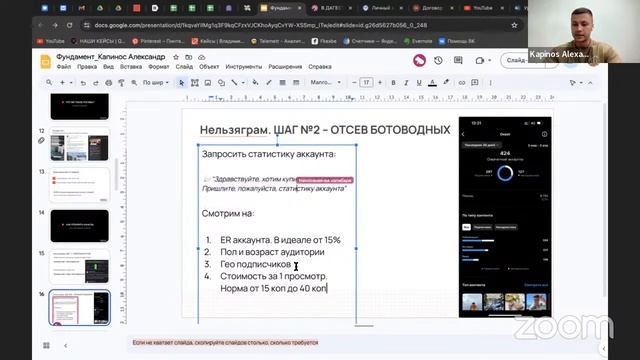The width and height of the screenshot is (640, 360).
Task: Click the Undo arrow in toolbar
Action: pos(83,83)
